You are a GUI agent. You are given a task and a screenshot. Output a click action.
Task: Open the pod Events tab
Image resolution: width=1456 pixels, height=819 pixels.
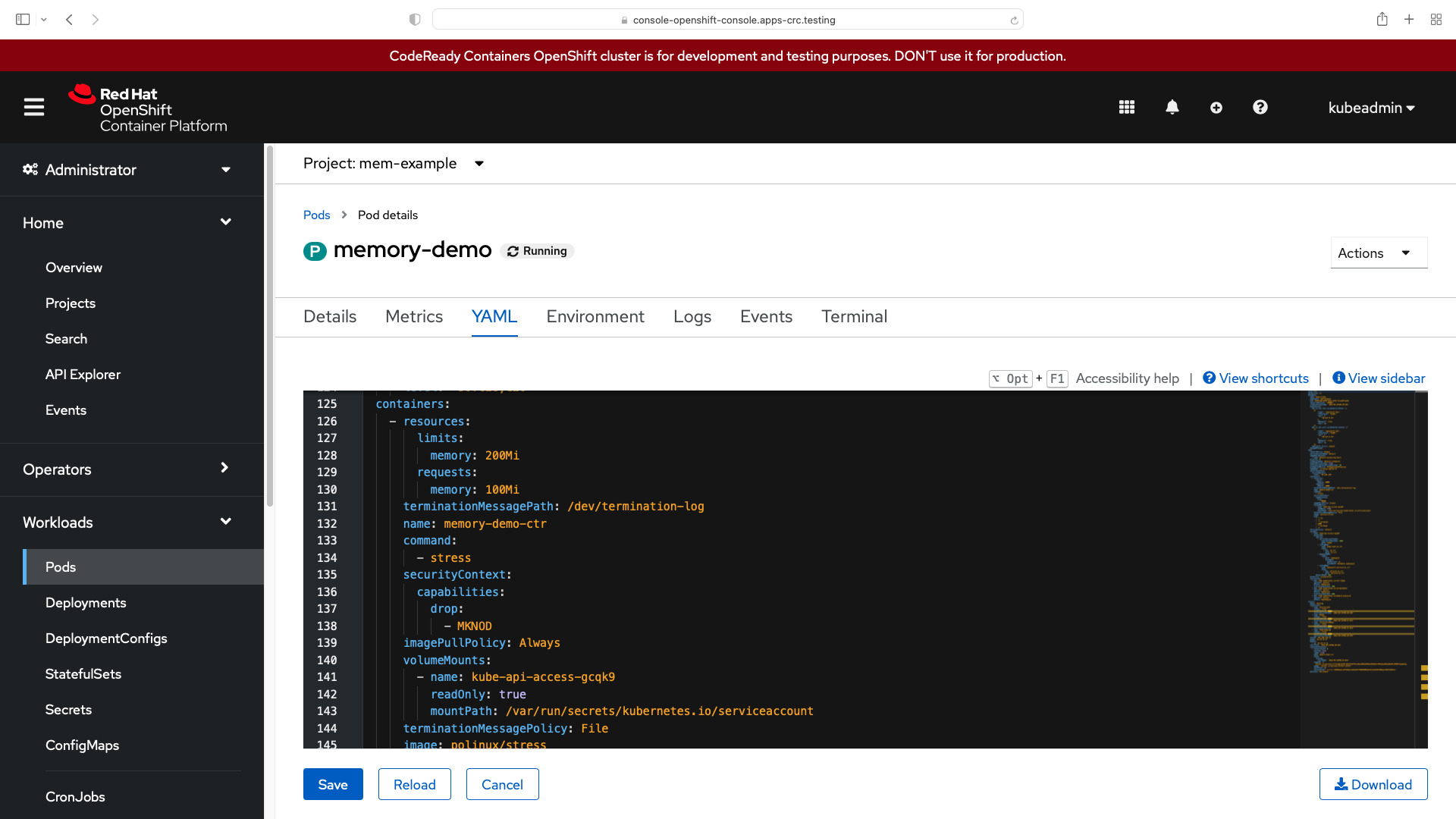click(x=766, y=317)
